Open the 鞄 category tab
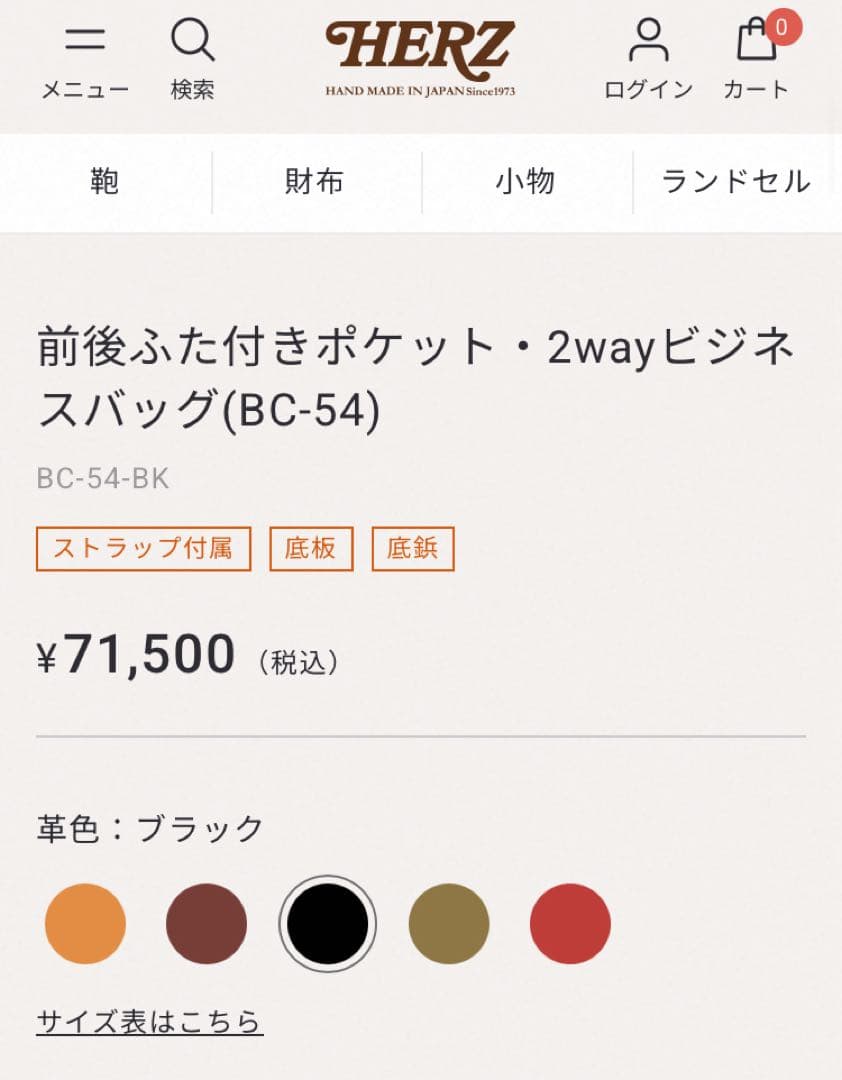The image size is (842, 1080). [104, 182]
